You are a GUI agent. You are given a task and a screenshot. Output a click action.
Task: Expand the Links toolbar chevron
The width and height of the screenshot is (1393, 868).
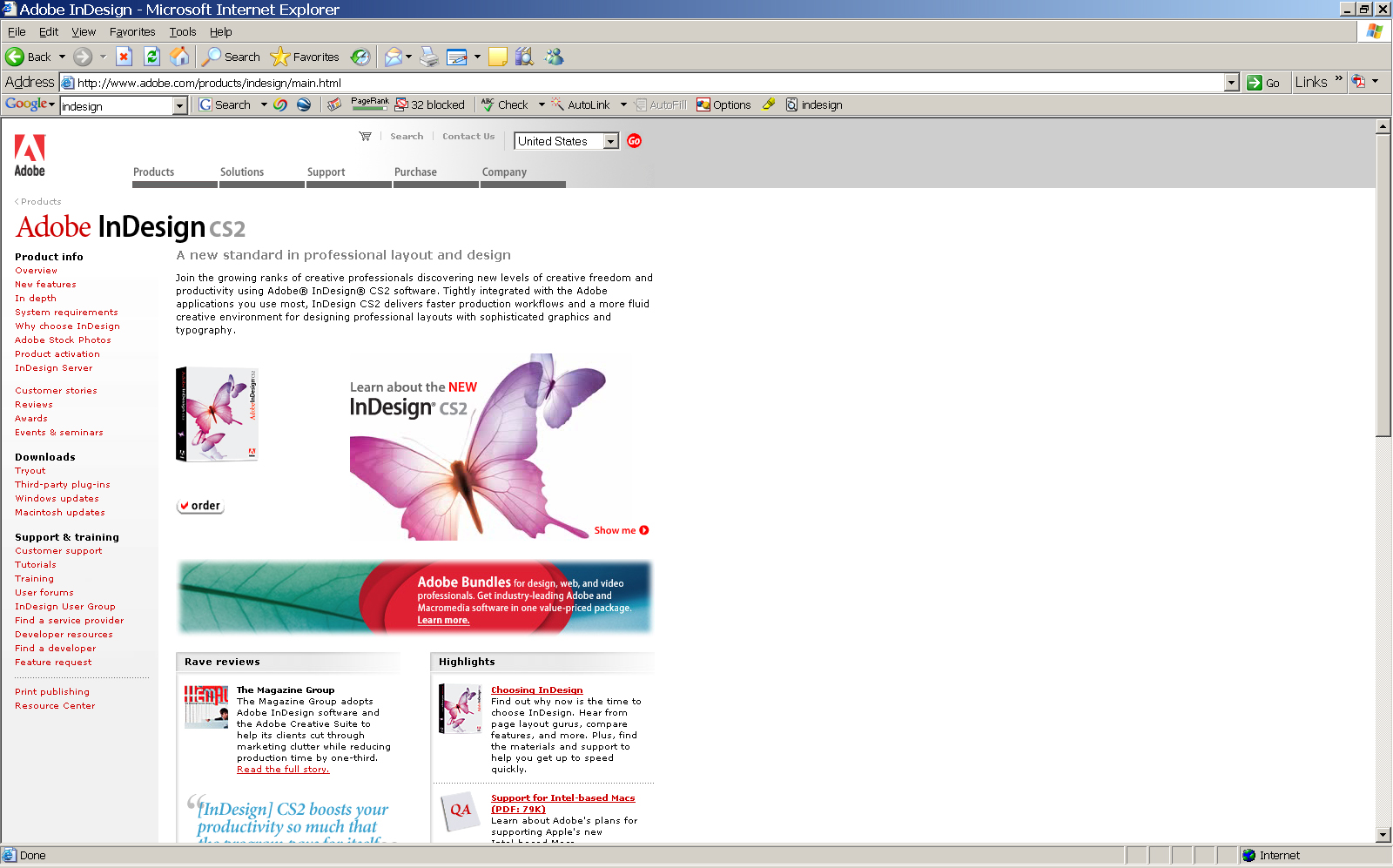(x=1339, y=79)
